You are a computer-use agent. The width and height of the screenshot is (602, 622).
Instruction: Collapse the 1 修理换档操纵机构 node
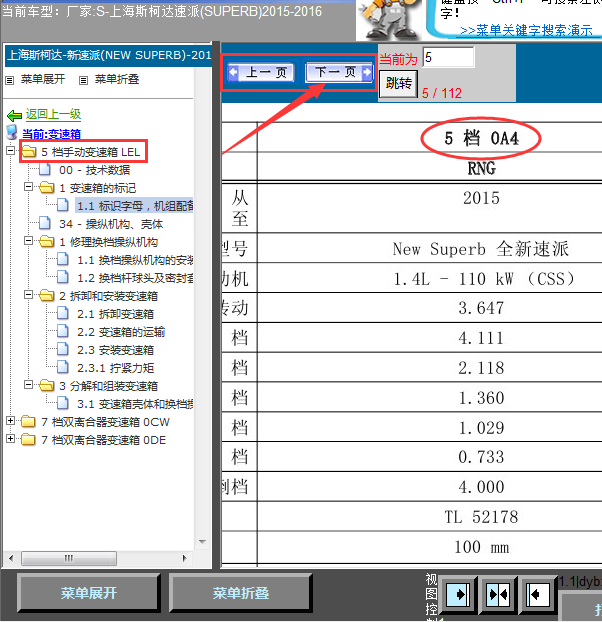point(29,240)
